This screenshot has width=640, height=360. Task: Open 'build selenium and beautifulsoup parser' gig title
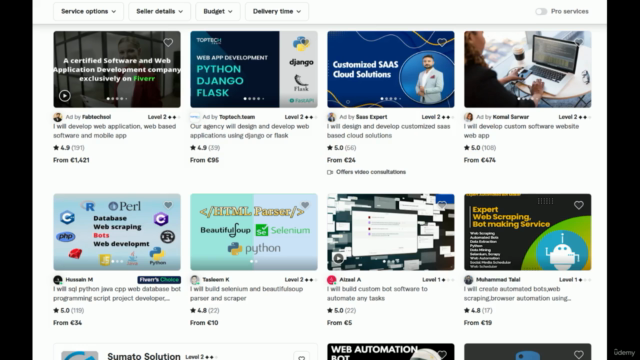click(247, 293)
